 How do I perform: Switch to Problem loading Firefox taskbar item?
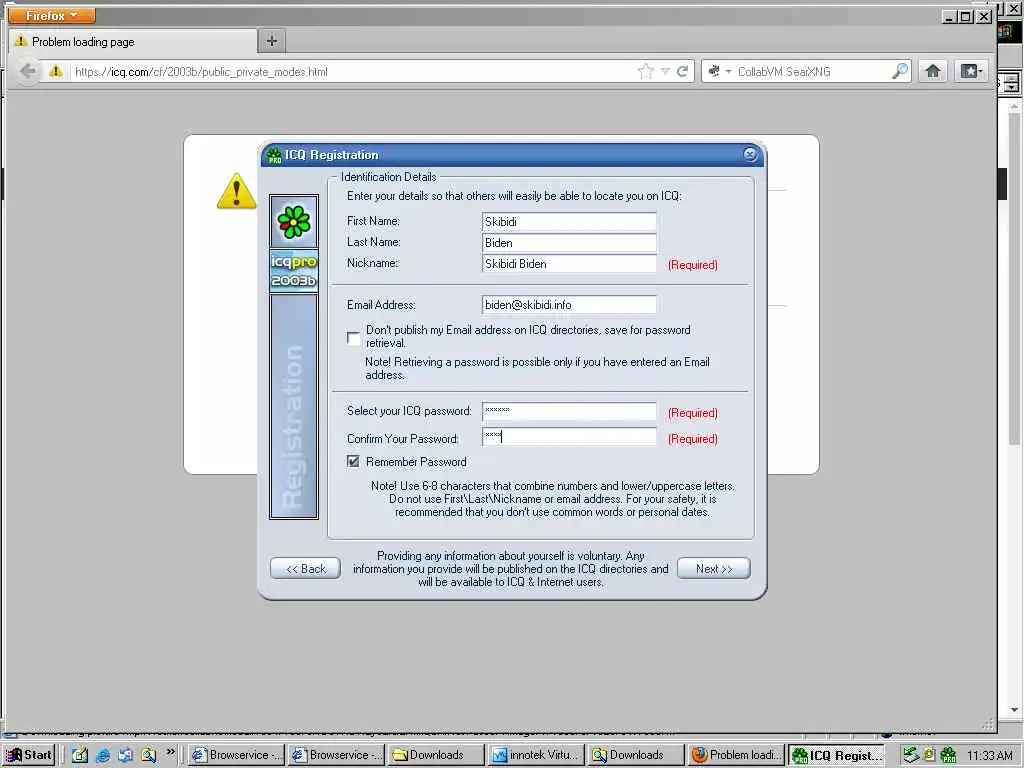click(x=737, y=755)
